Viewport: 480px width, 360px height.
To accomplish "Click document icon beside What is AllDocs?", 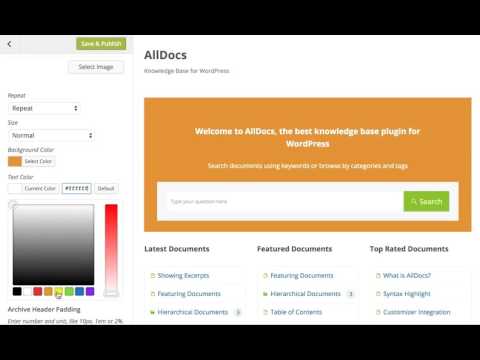I will [x=378, y=276].
